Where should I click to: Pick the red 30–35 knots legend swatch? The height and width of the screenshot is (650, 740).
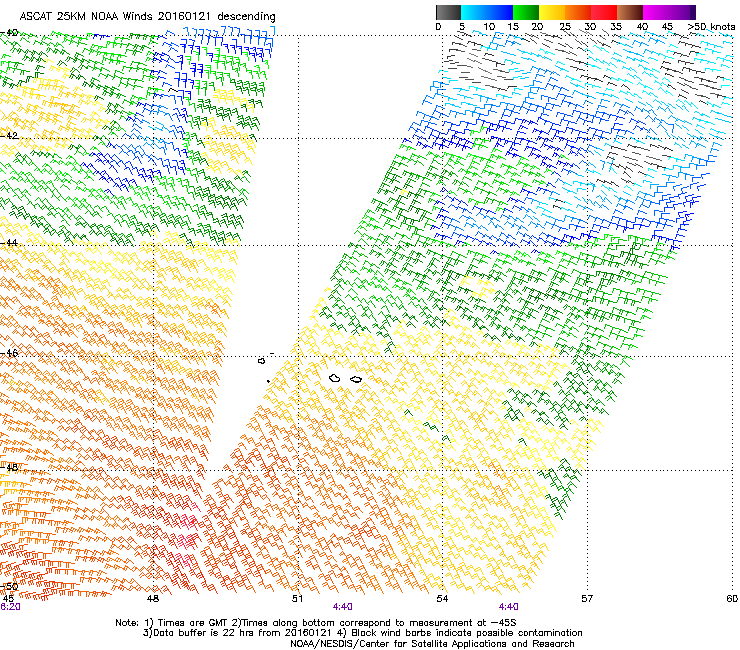604,12
